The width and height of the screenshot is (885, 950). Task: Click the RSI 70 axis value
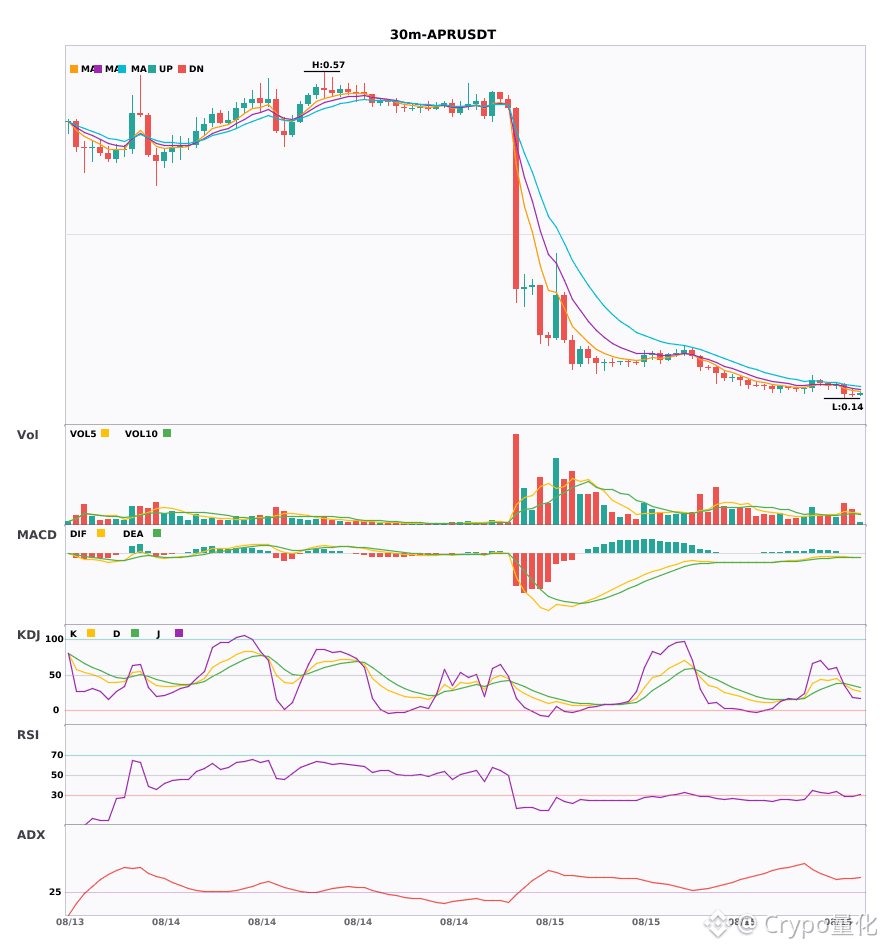tap(57, 755)
